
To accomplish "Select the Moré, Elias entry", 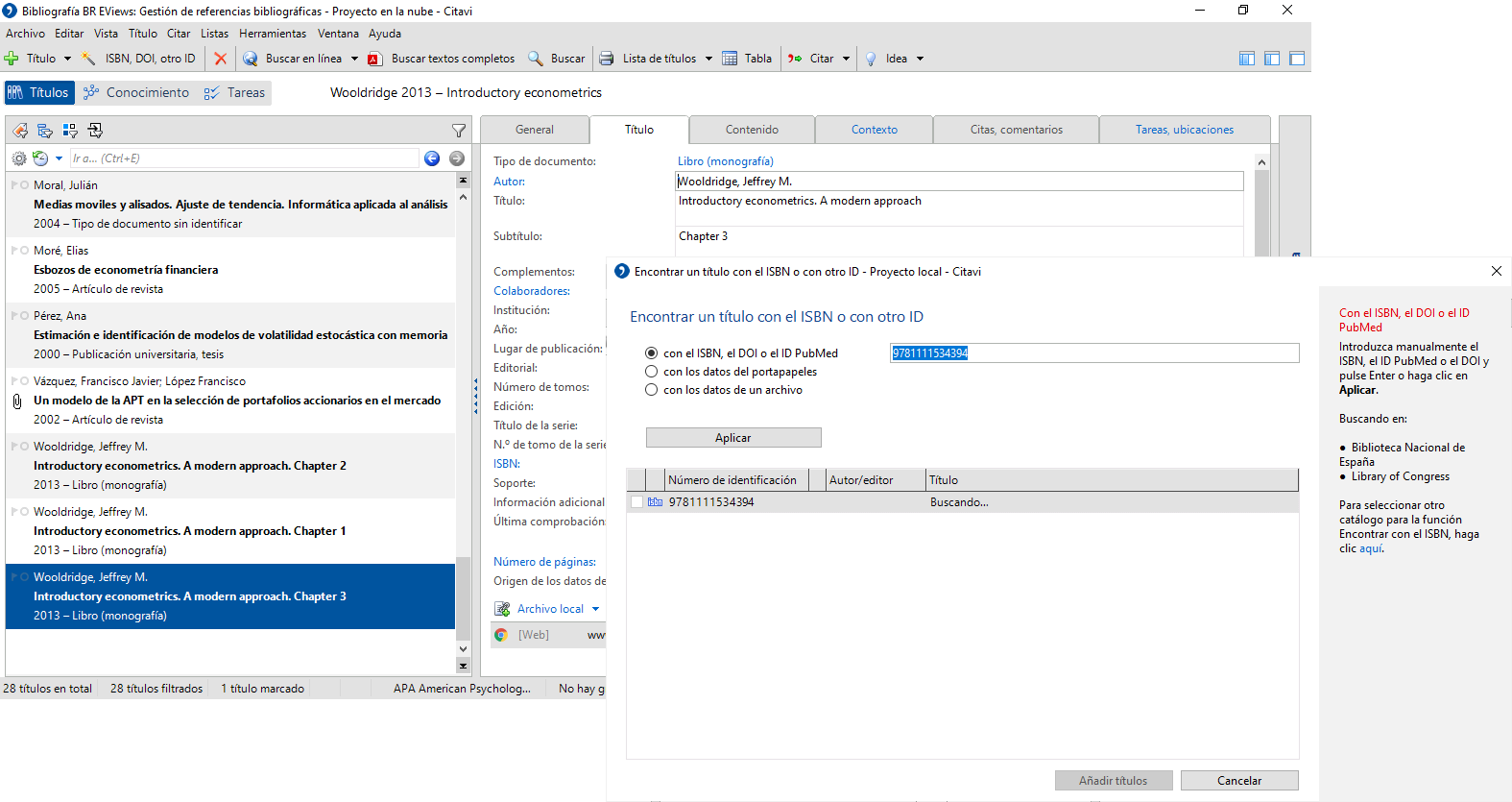I will pyautogui.click(x=230, y=270).
